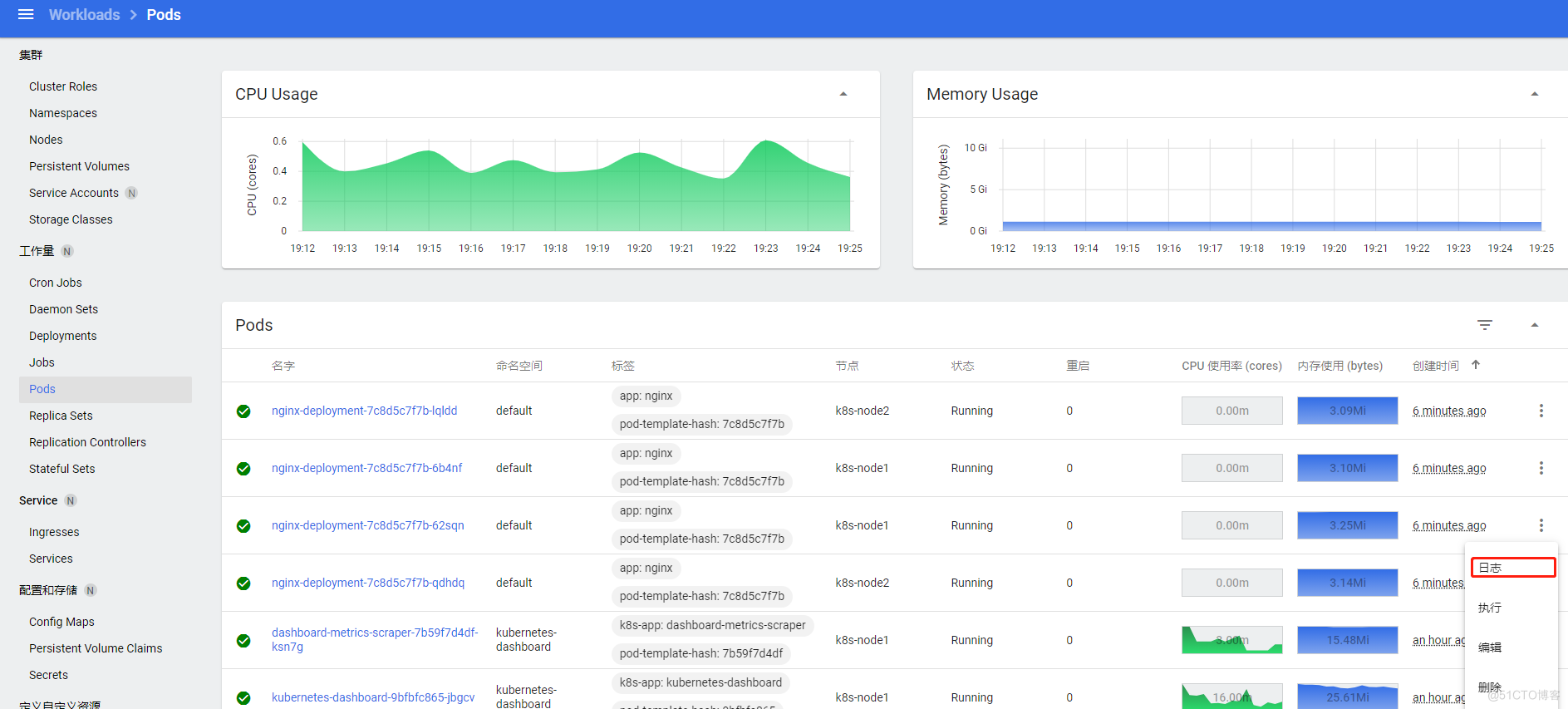Go to Cron Jobs in sidebar
This screenshot has width=1568, height=709.
(x=56, y=283)
